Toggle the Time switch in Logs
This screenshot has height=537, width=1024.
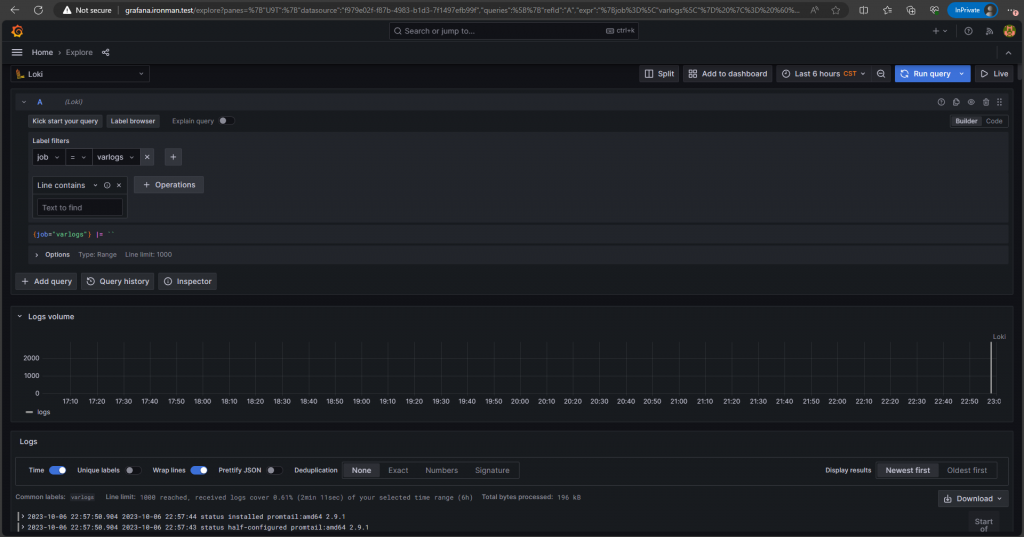[57, 470]
